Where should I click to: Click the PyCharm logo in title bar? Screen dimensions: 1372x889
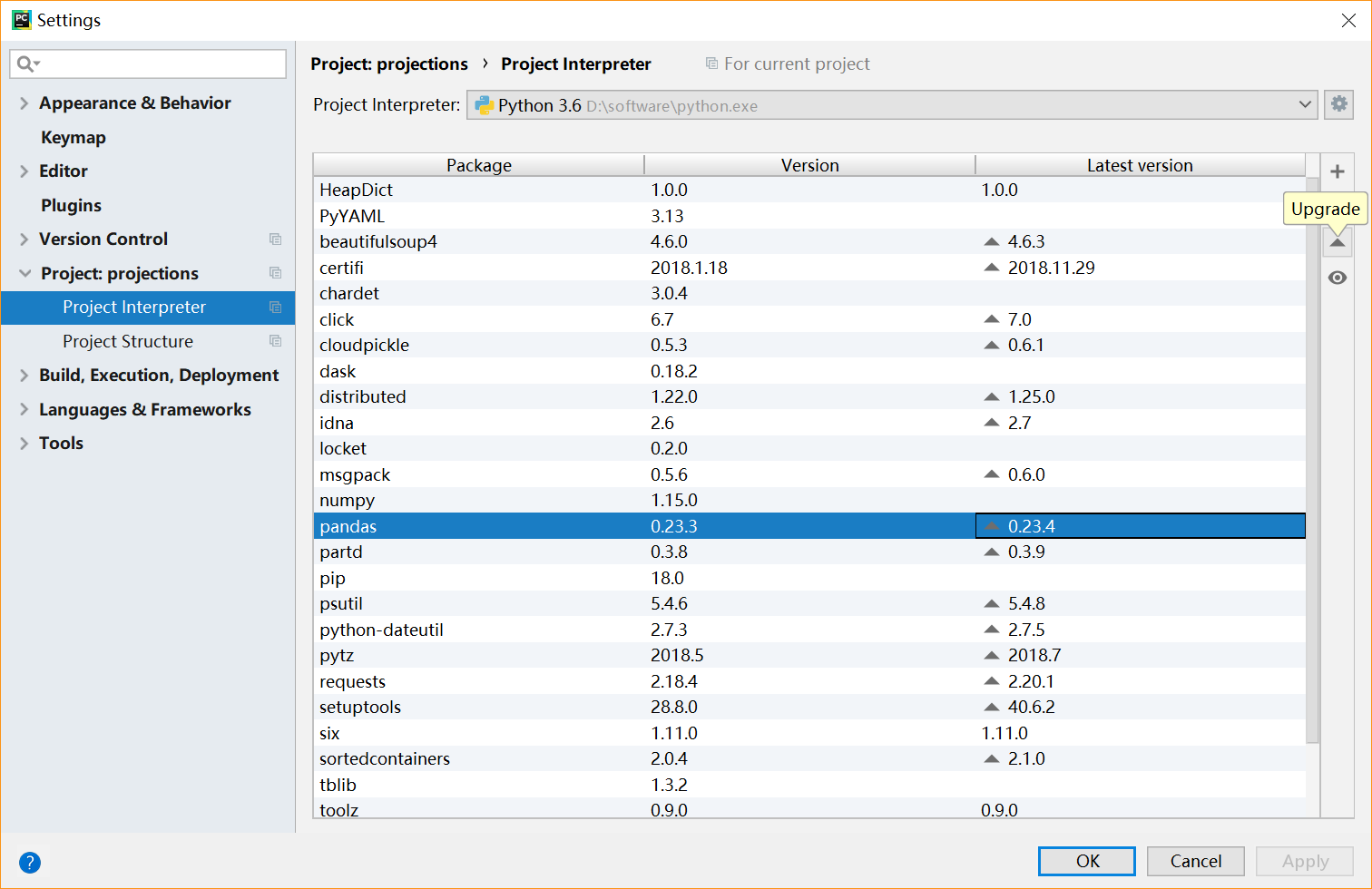[22, 19]
